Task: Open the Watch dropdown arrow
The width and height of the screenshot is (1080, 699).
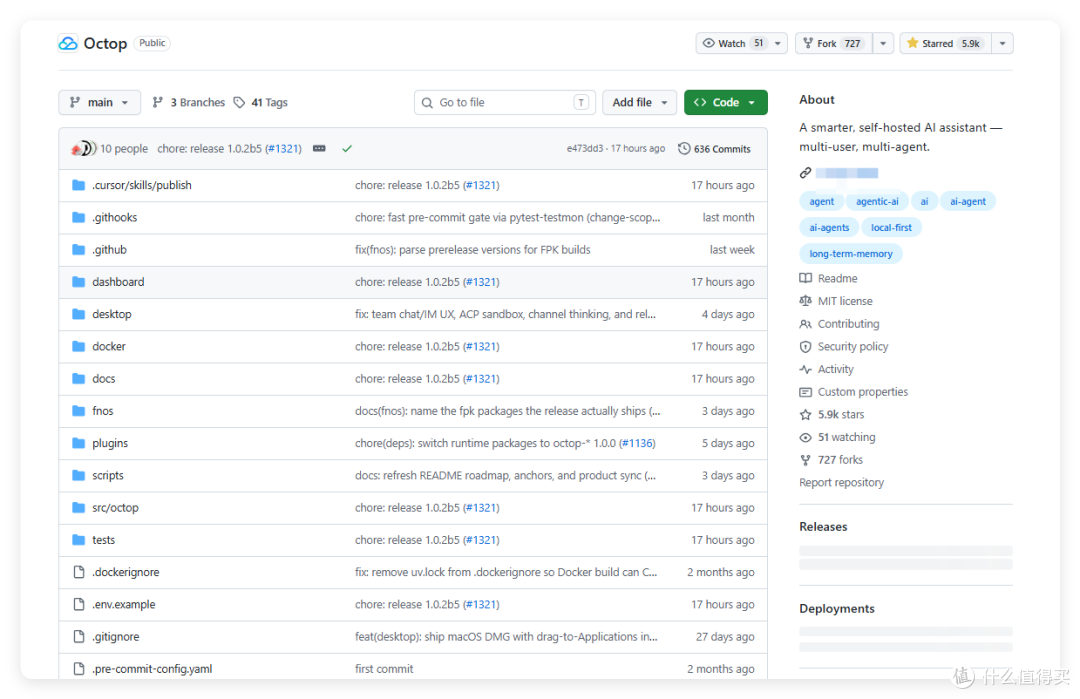Action: pyautogui.click(x=778, y=43)
